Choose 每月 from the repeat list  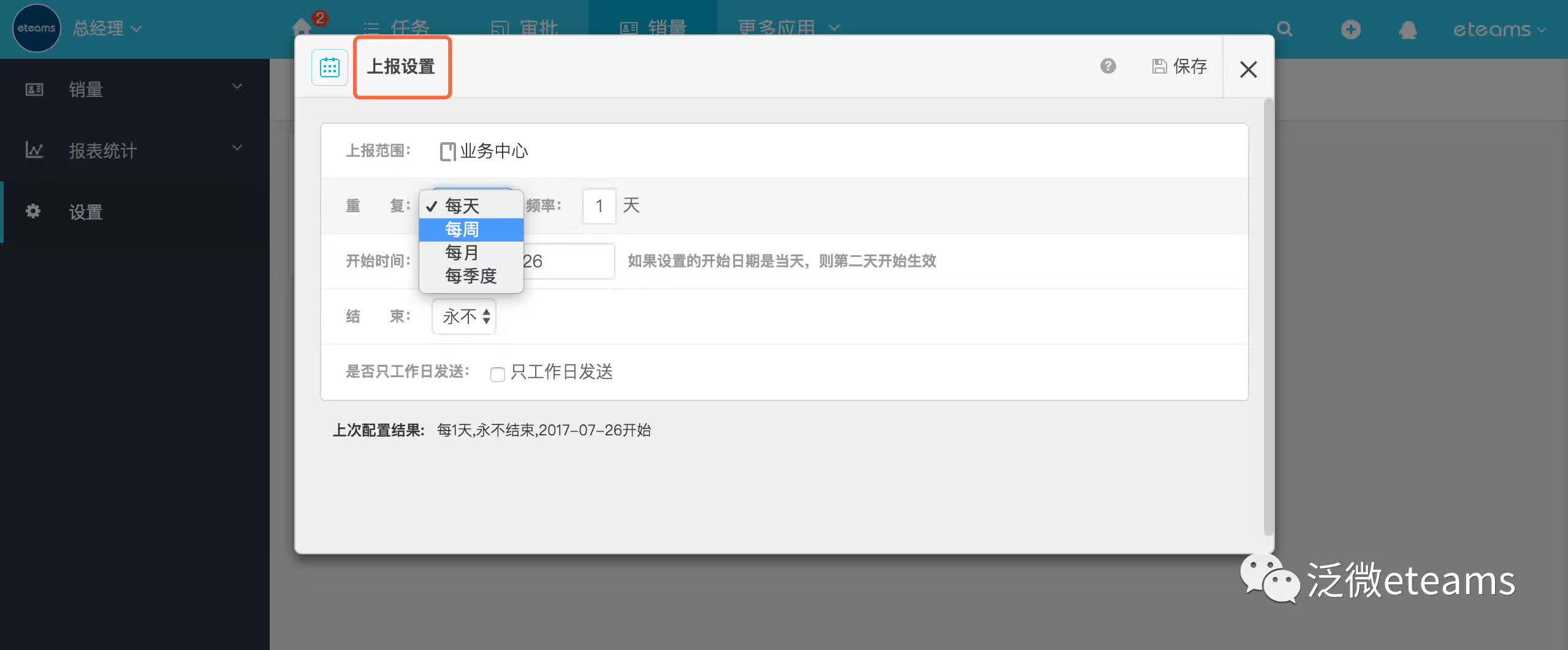[x=462, y=253]
